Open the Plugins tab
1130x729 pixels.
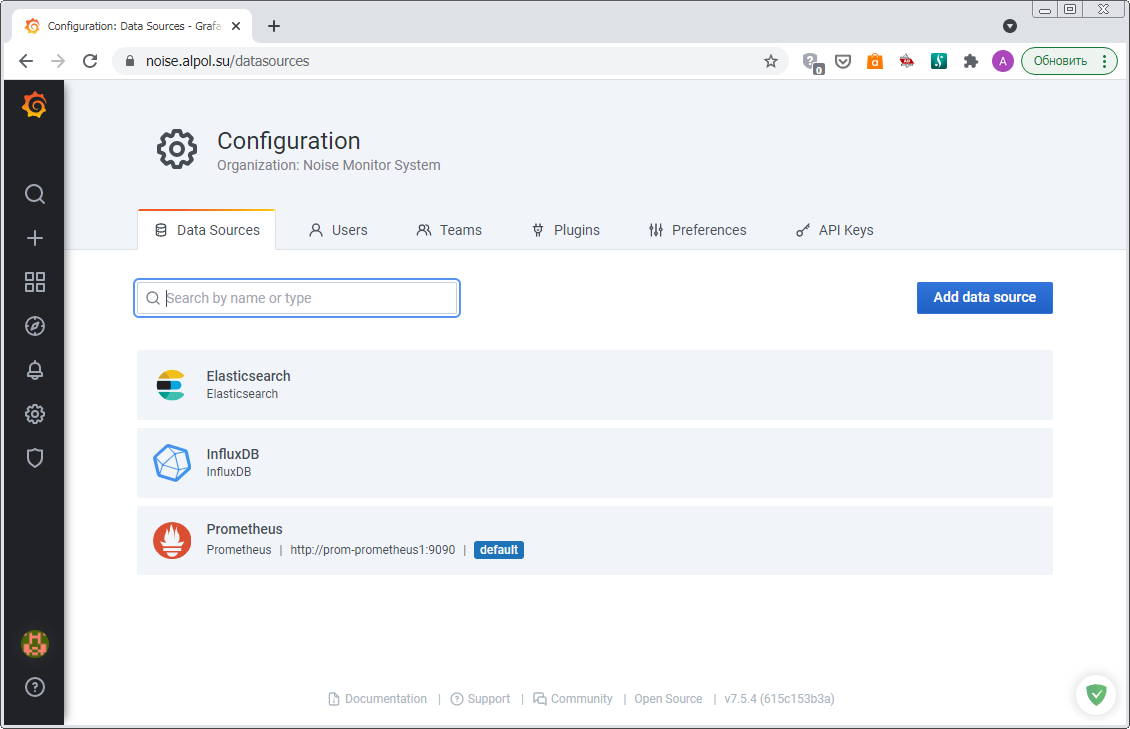[x=565, y=230]
